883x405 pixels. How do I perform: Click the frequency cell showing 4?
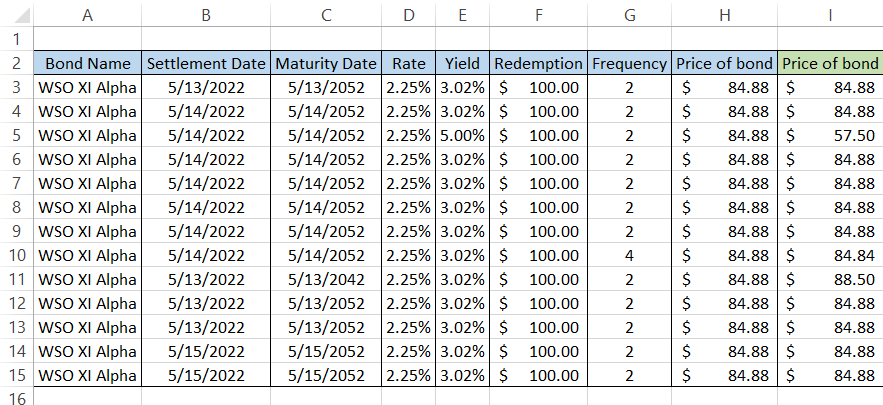pos(629,255)
